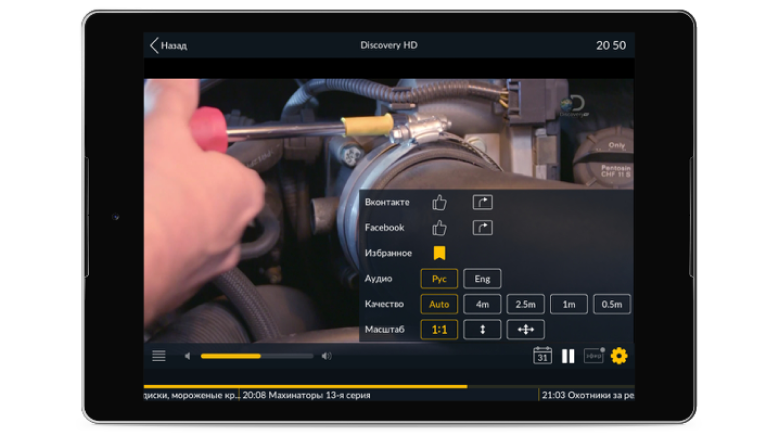The height and width of the screenshot is (438, 778).
Task: Choose 1:1 scale mode
Action: 439,329
